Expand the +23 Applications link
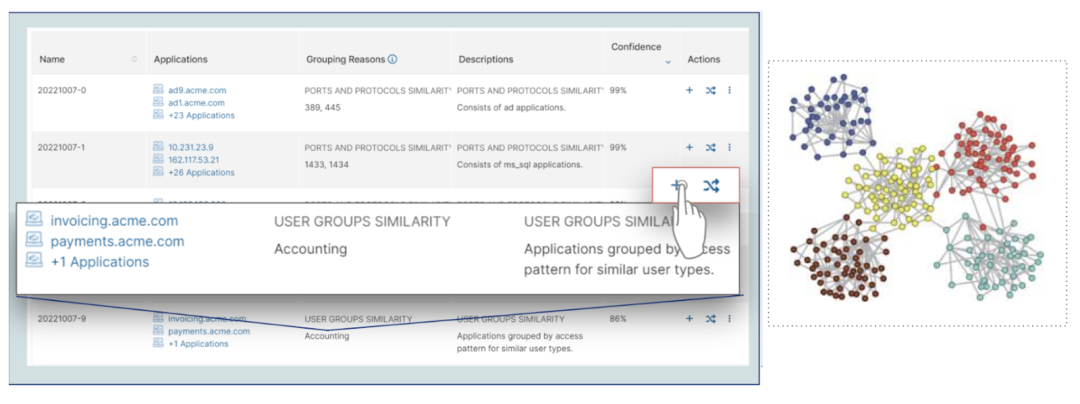1080x404 pixels. [201, 115]
